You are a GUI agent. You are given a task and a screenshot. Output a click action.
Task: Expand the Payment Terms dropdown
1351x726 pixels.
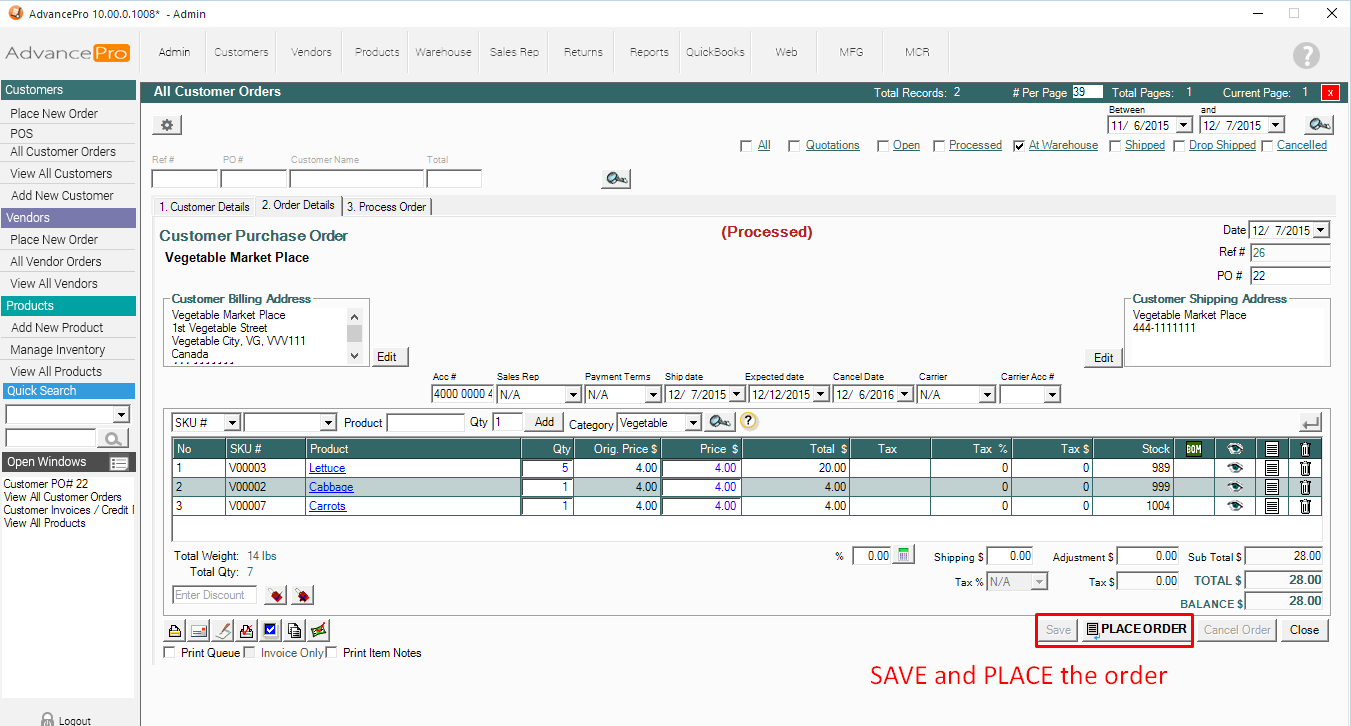pos(652,395)
